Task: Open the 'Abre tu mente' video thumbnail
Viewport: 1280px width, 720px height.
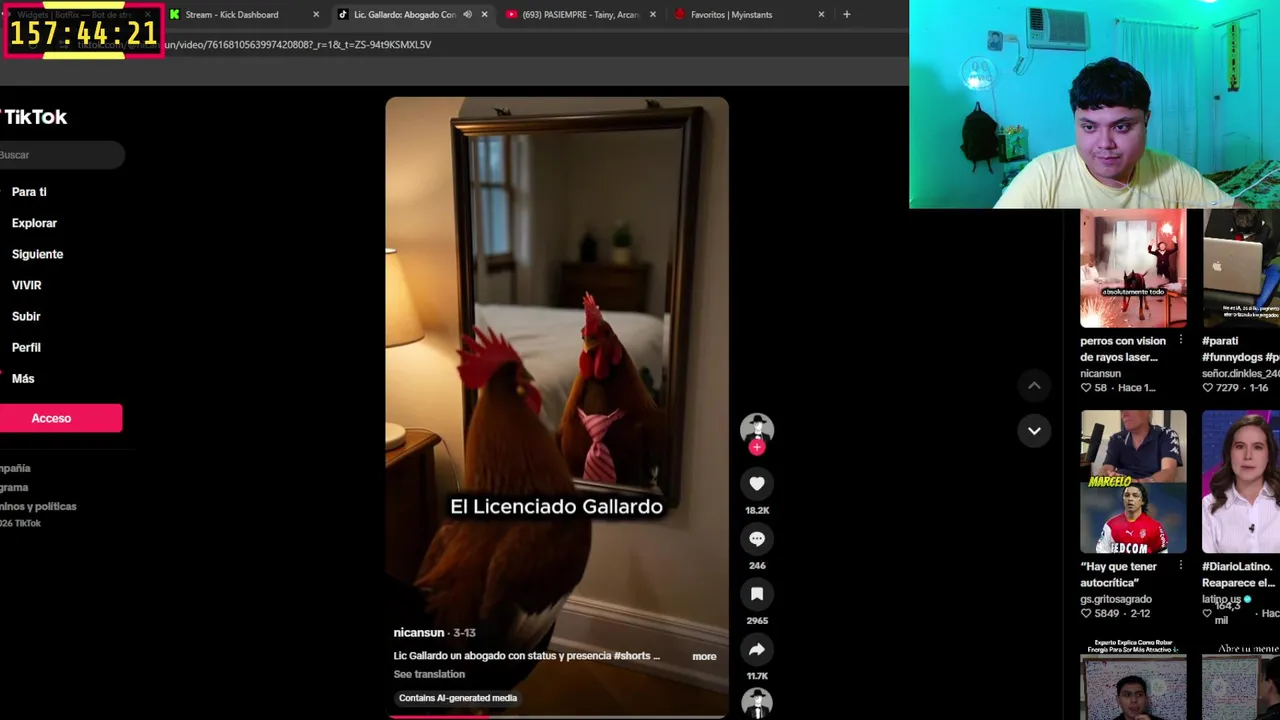Action: [x=1241, y=679]
